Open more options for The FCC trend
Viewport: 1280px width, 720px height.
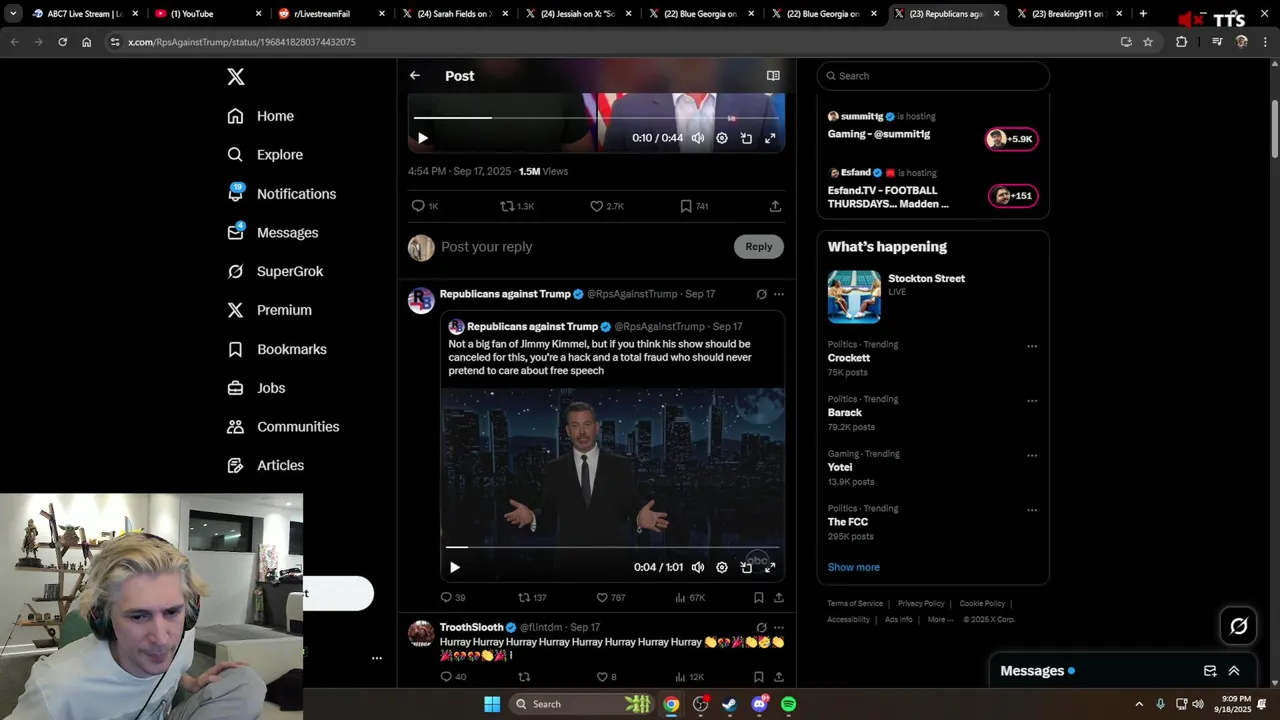tap(1032, 510)
